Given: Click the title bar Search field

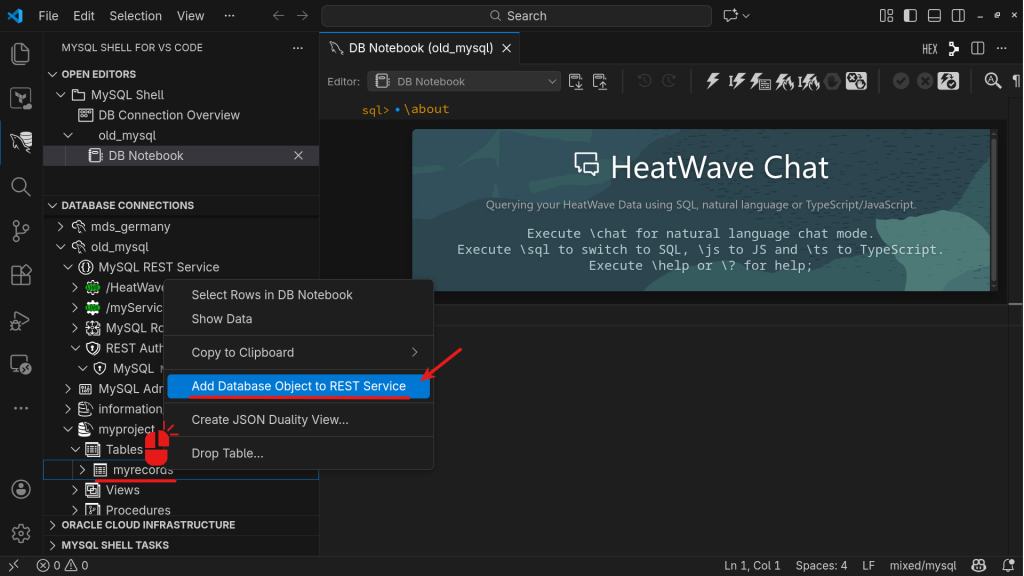Looking at the screenshot, I should click(x=517, y=16).
